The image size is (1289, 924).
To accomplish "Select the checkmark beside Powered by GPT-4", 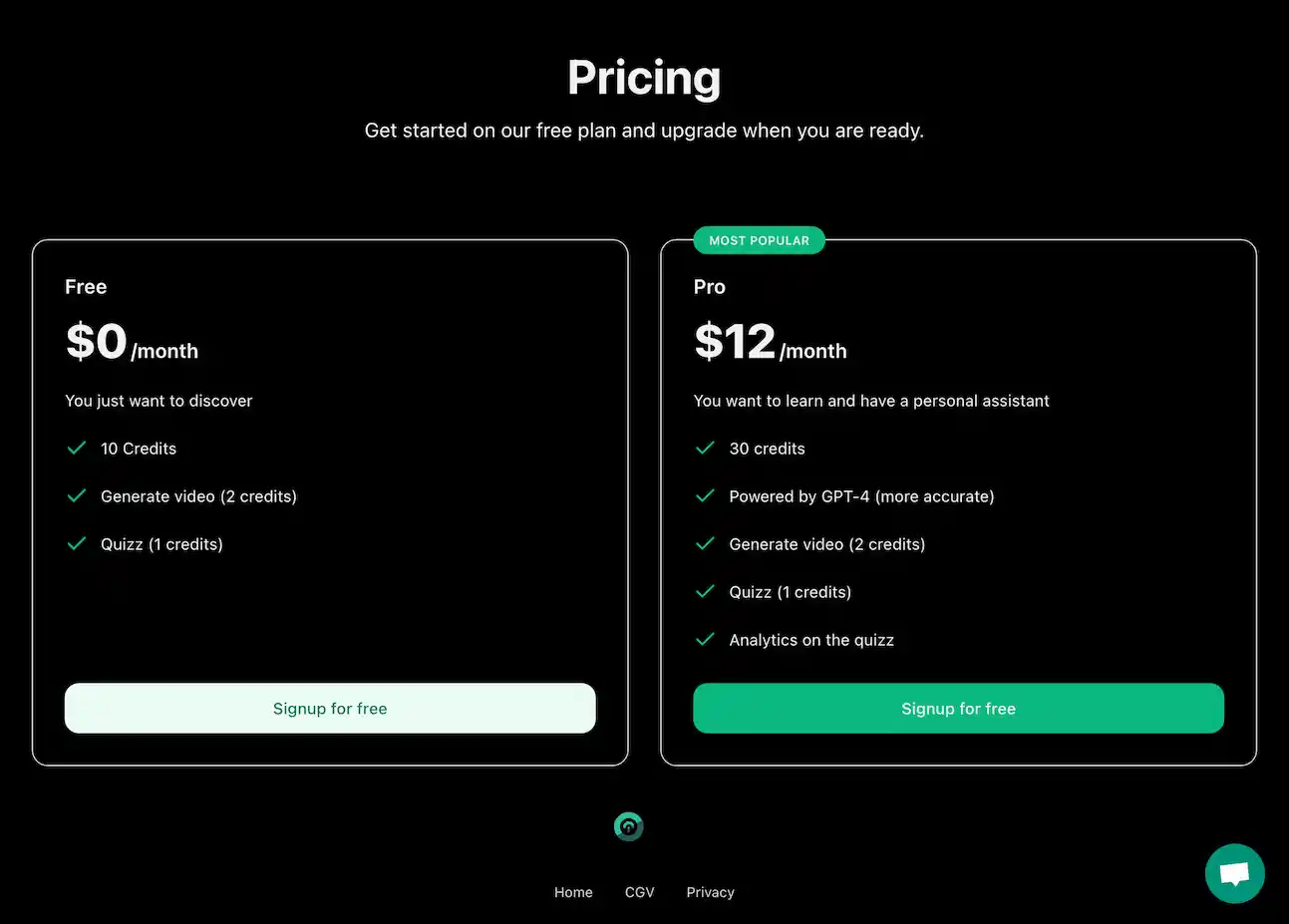I will [705, 495].
